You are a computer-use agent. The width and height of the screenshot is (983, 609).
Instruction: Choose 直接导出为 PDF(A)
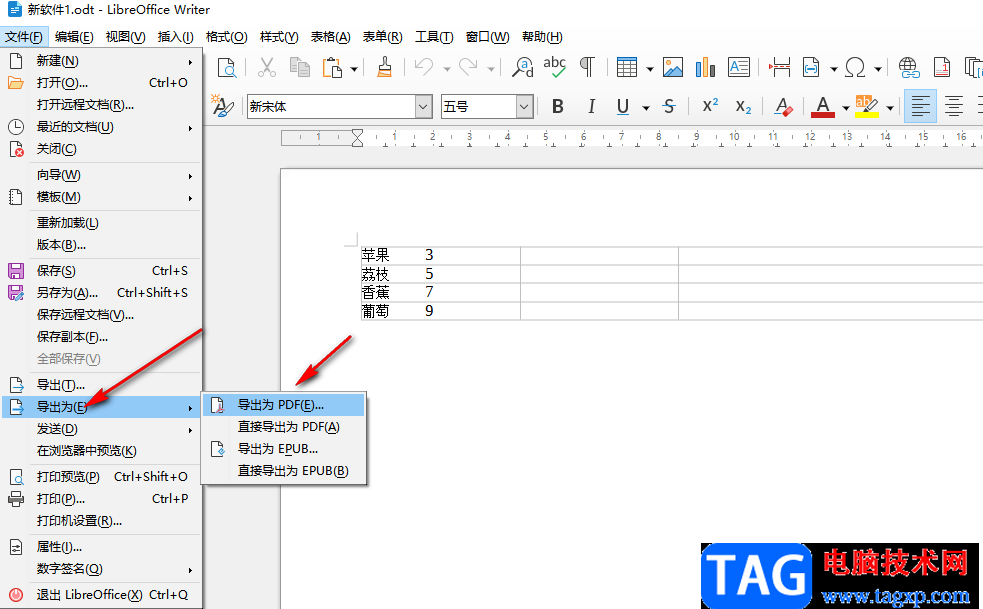click(284, 427)
